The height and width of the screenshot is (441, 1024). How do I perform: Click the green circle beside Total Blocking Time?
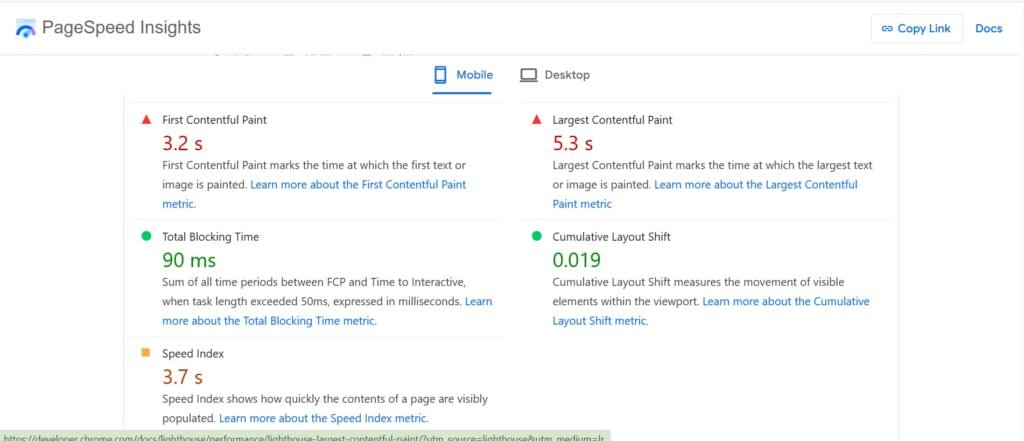pos(146,236)
